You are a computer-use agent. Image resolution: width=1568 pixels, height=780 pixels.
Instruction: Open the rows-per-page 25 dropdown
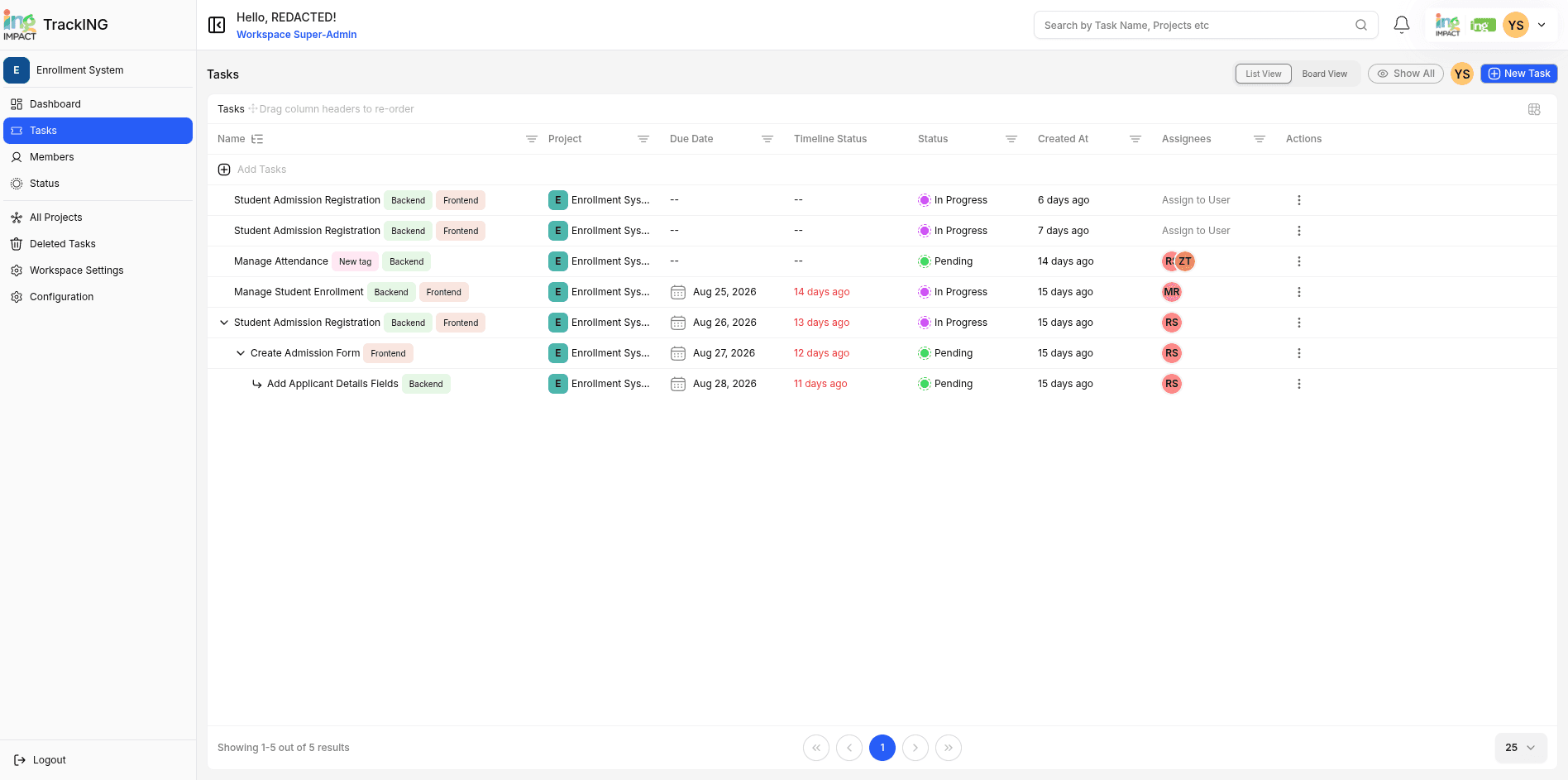click(1520, 748)
